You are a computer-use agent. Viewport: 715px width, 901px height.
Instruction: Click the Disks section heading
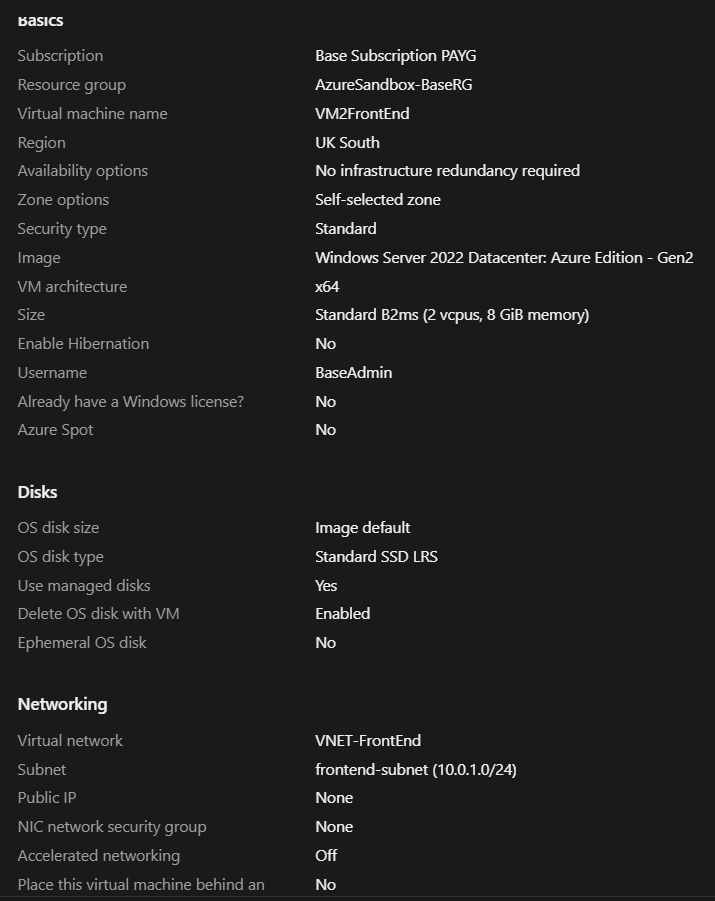coord(38,492)
